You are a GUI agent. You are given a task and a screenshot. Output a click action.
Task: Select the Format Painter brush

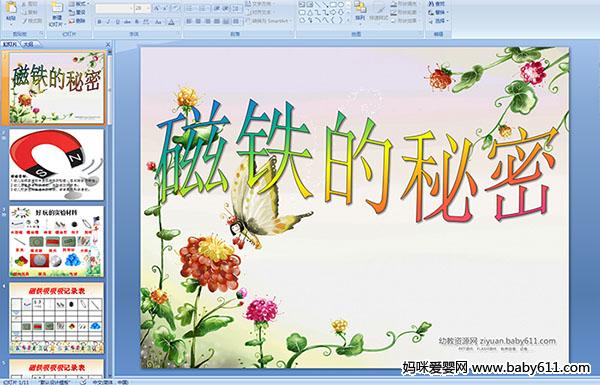point(24,21)
